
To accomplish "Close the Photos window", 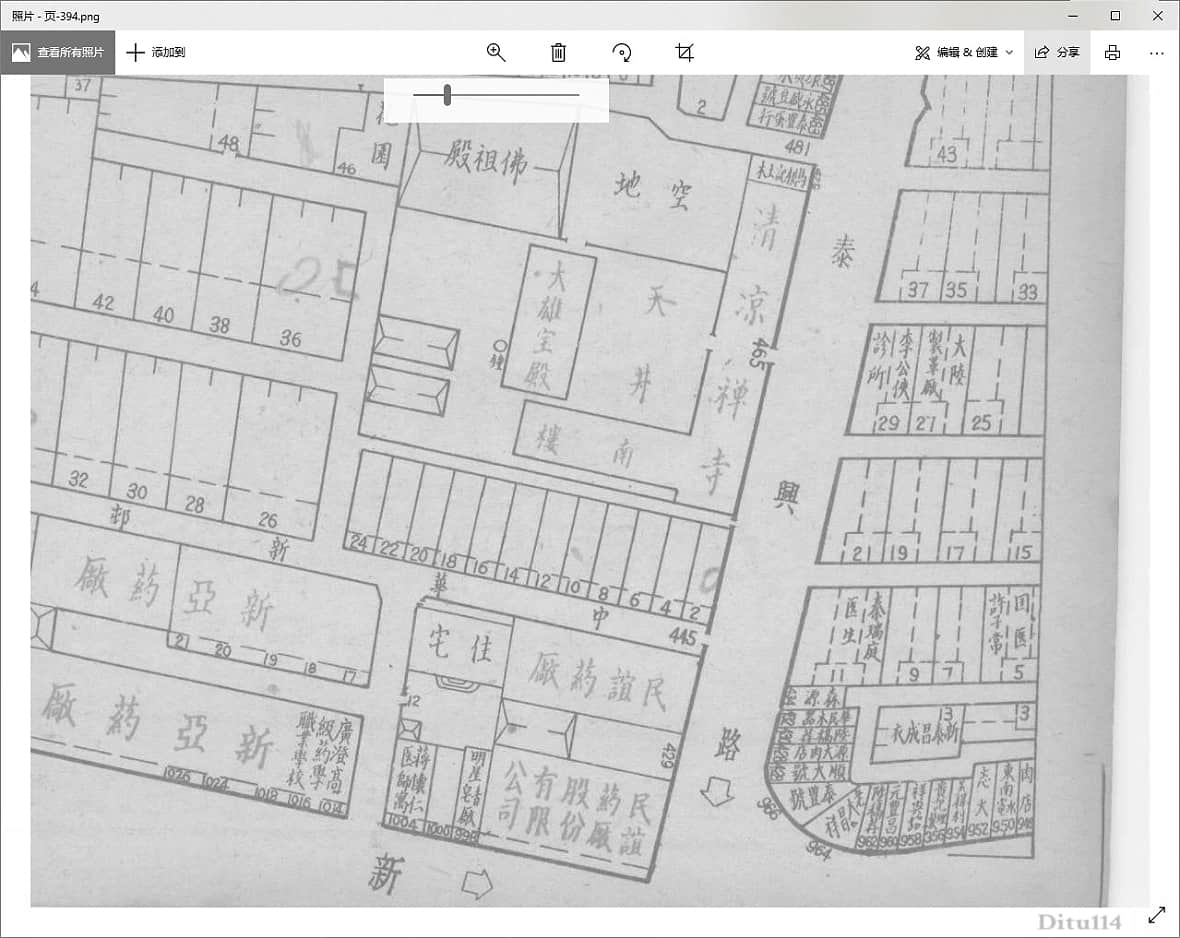I will click(1157, 15).
